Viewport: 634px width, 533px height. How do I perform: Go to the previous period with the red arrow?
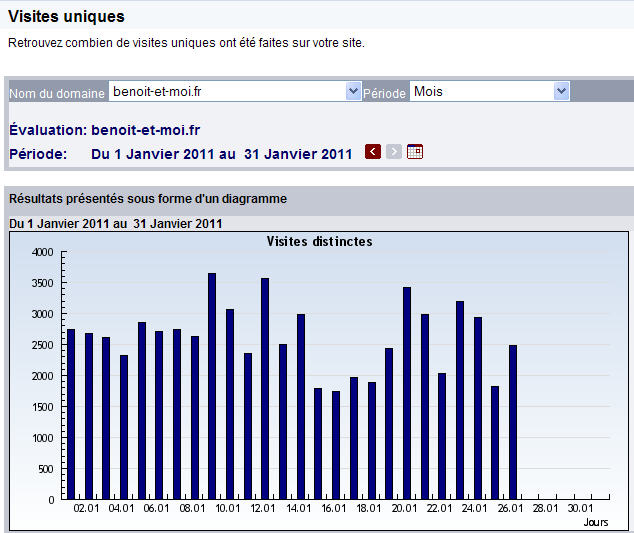[x=373, y=152]
